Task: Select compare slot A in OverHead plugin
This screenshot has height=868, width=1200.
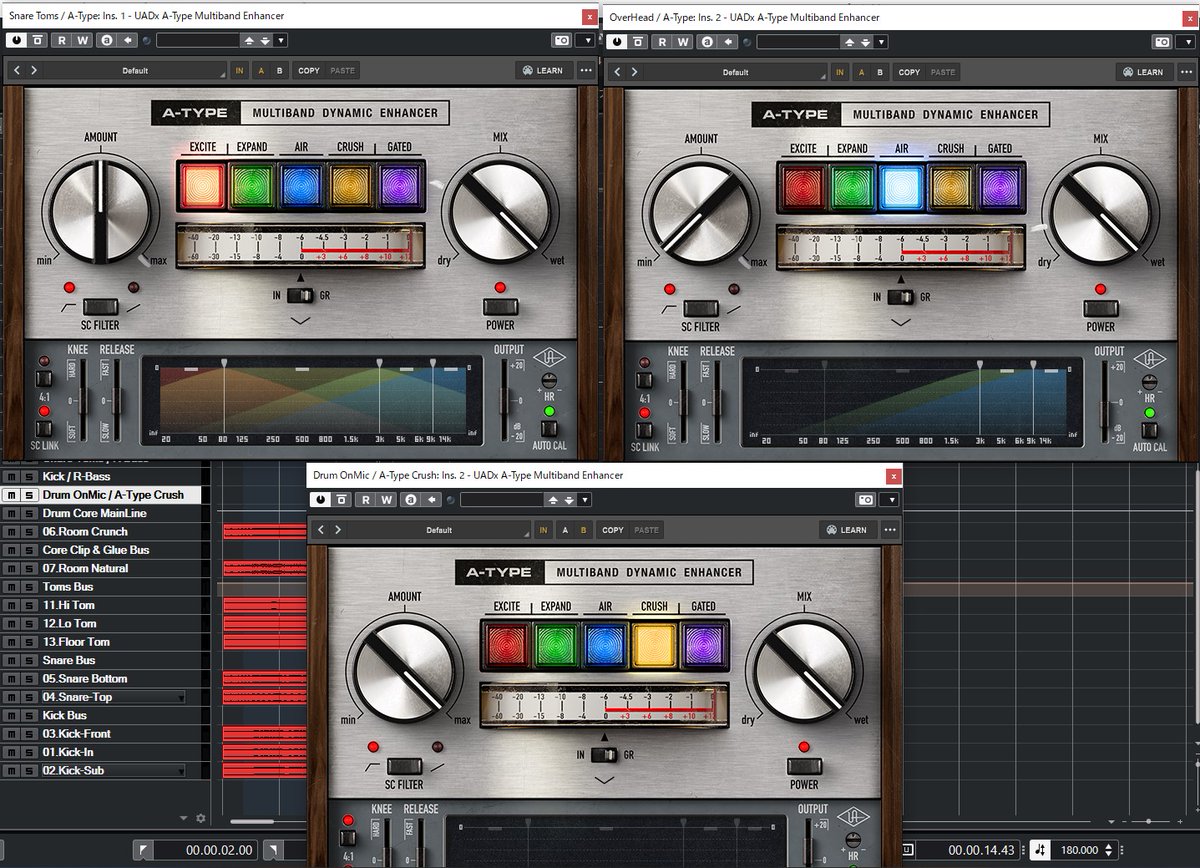Action: (x=862, y=72)
